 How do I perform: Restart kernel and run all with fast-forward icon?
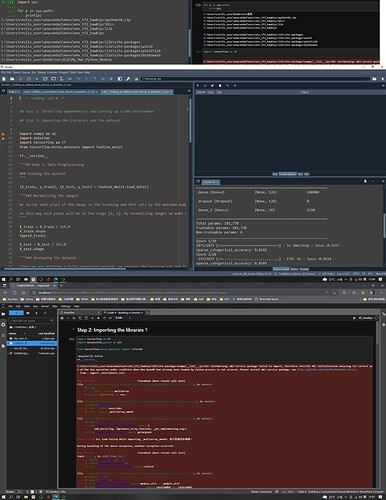click(x=110, y=318)
